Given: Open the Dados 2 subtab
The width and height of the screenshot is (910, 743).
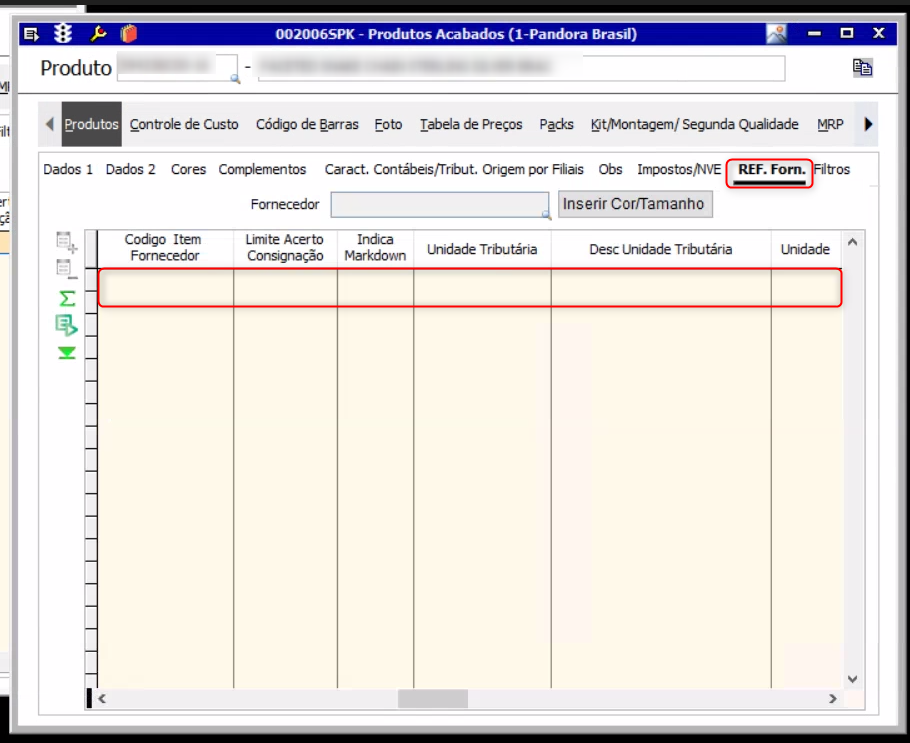Looking at the screenshot, I should pos(131,169).
